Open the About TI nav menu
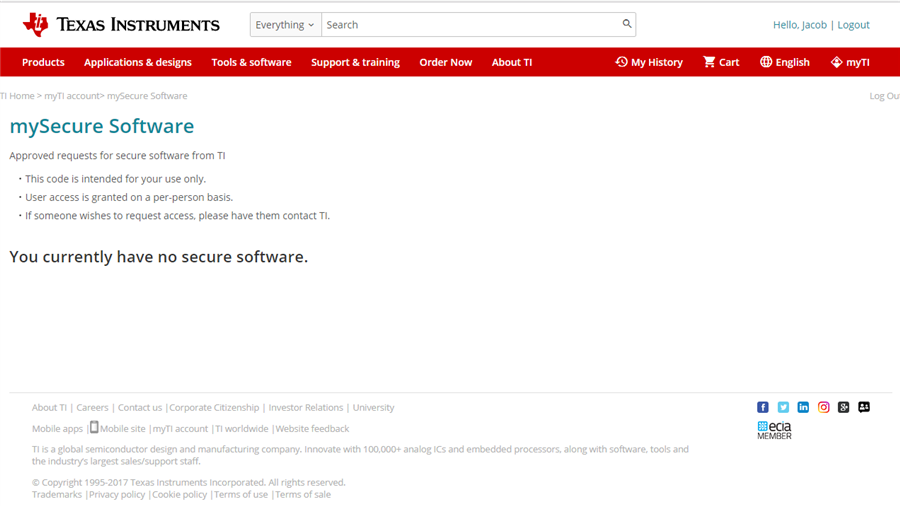 [x=512, y=62]
